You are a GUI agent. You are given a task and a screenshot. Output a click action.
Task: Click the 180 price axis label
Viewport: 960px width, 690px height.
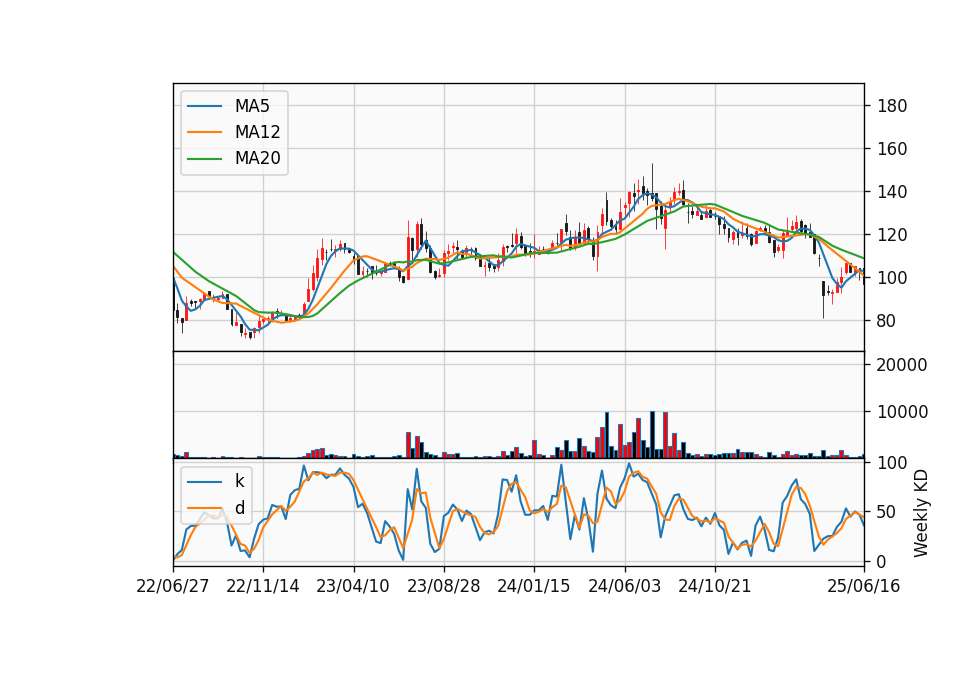point(892,106)
